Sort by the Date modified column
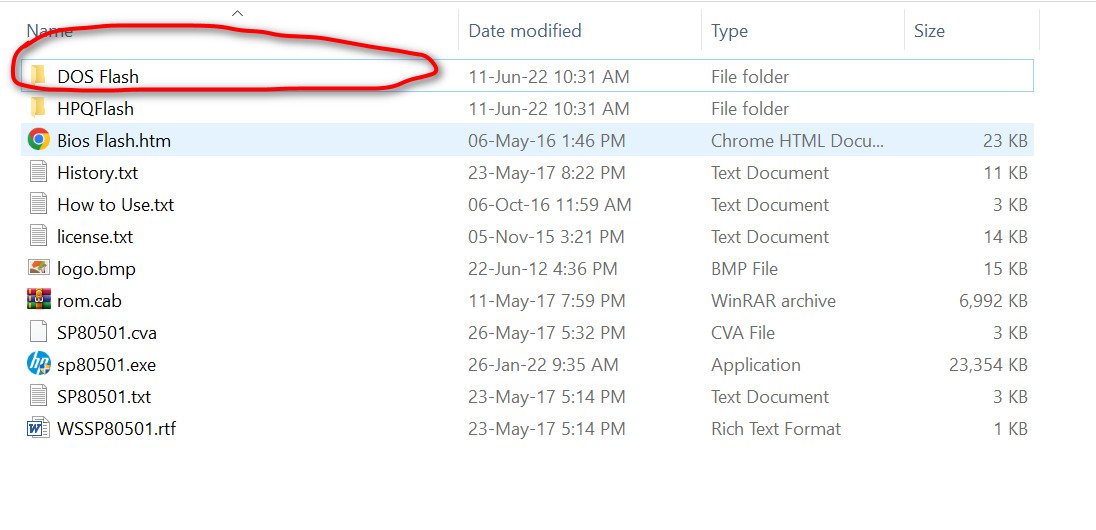 tap(524, 31)
